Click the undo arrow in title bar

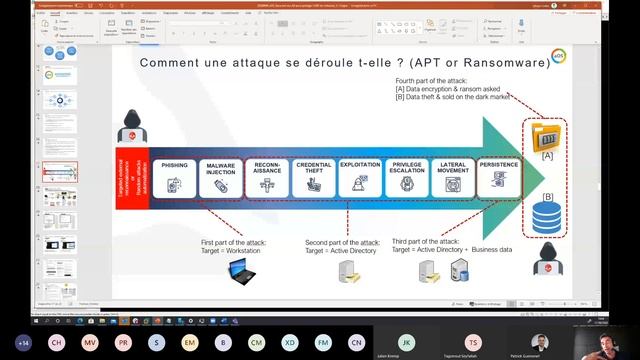(100, 5)
